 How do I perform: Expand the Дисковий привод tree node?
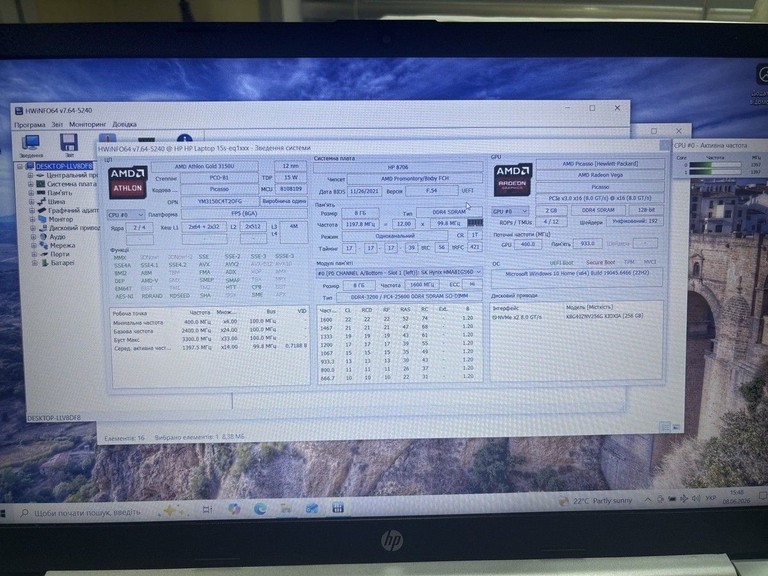pyautogui.click(x=32, y=228)
